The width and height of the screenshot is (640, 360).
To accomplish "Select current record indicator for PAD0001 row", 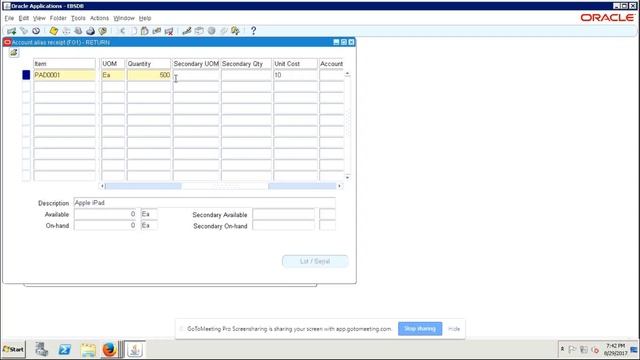I will (x=26, y=75).
